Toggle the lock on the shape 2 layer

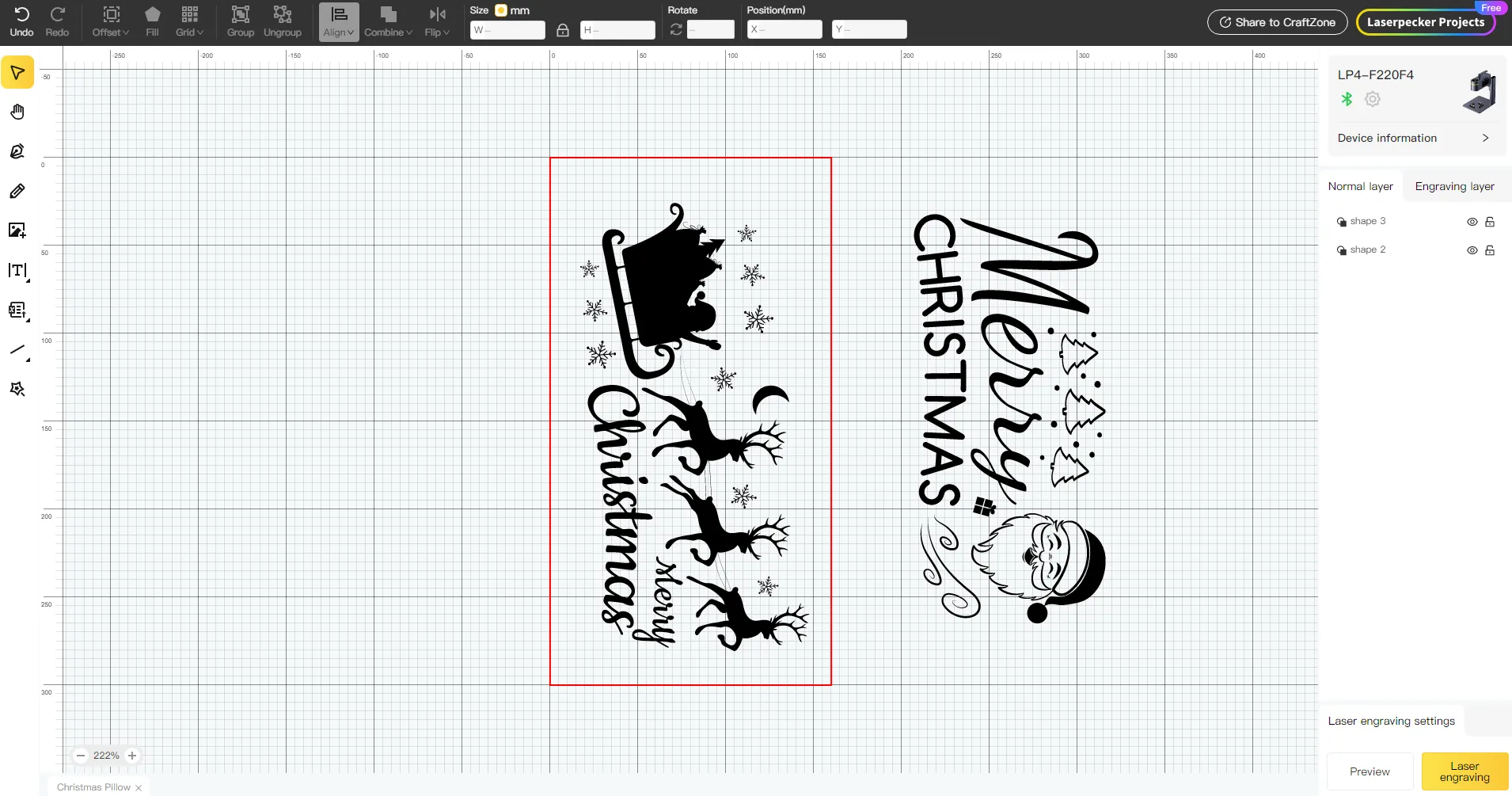coord(1490,250)
